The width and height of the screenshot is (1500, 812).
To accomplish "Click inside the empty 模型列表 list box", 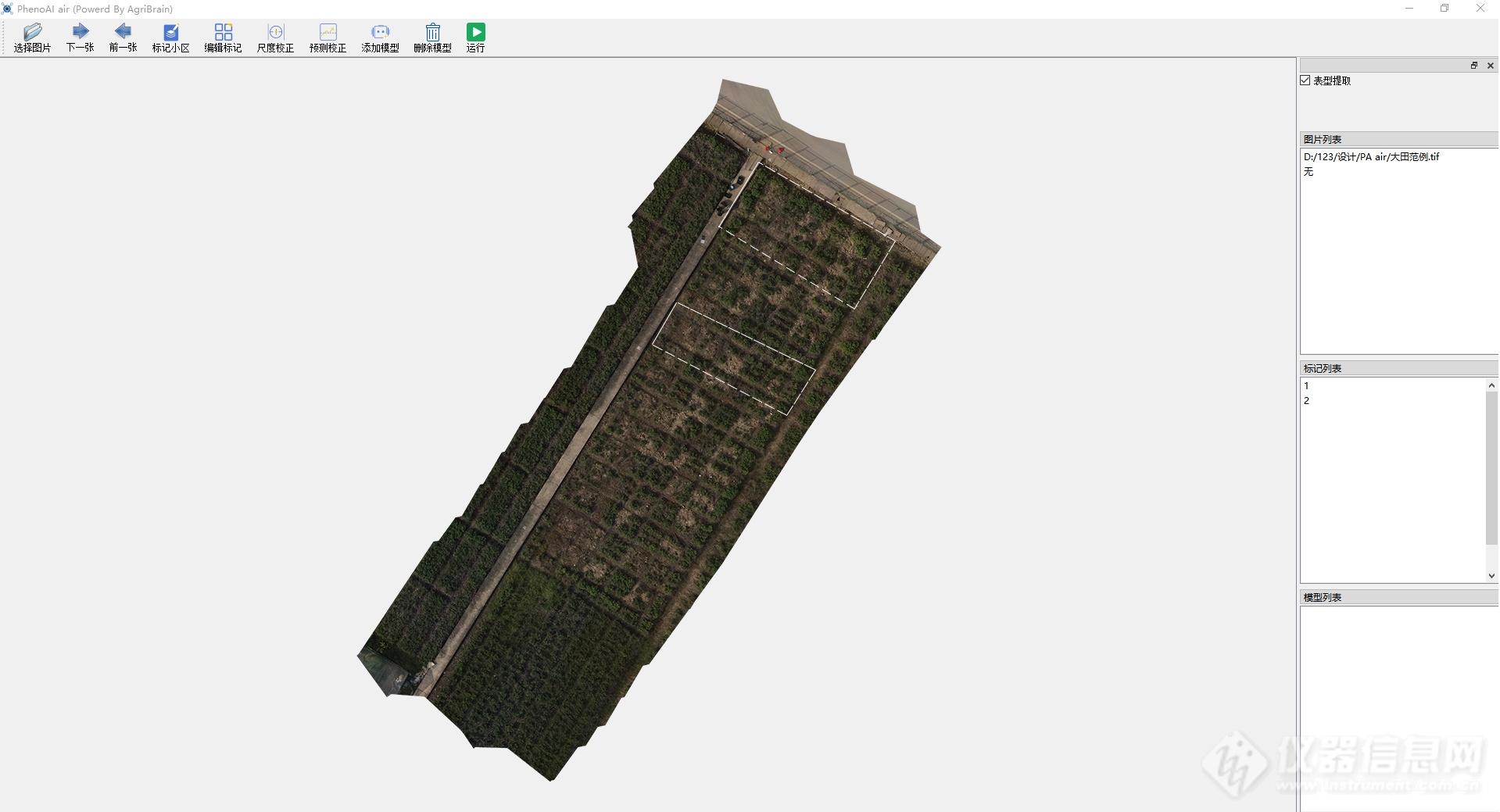I will tap(1398, 708).
